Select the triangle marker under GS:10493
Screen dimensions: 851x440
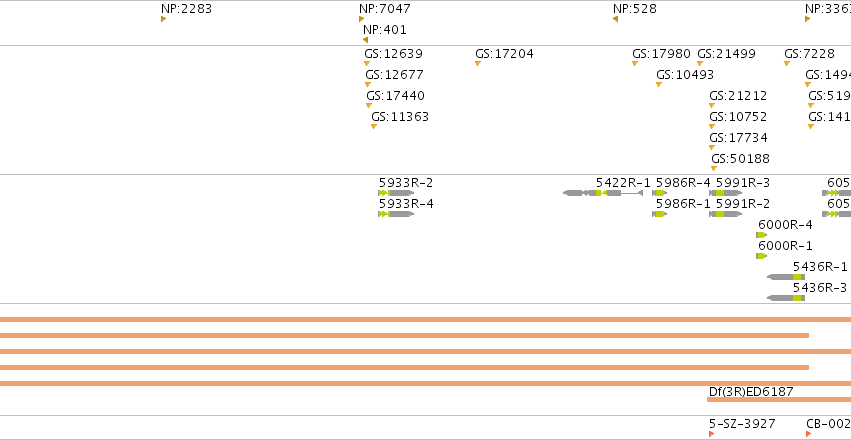point(659,85)
